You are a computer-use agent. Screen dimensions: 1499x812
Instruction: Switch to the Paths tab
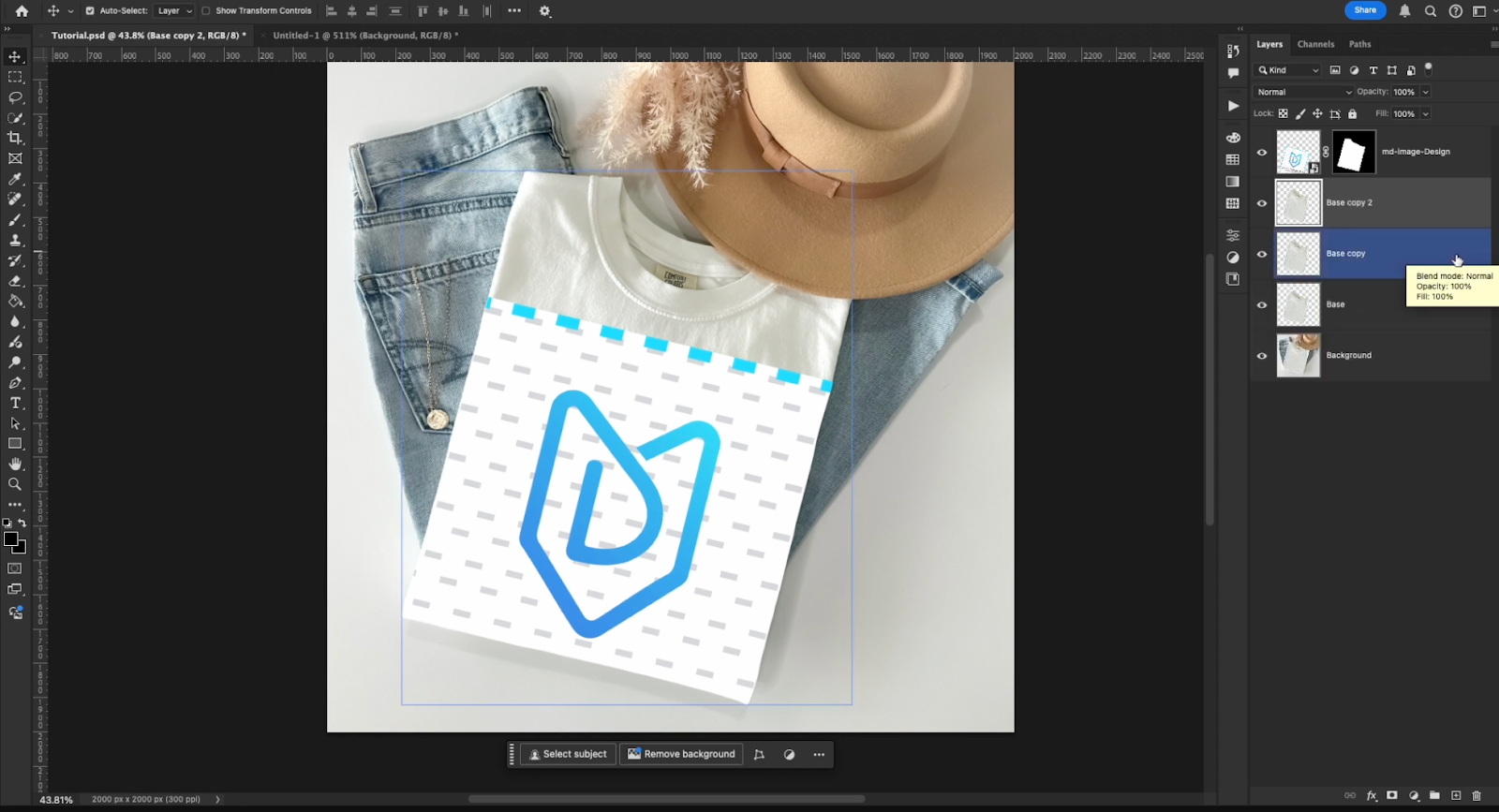pyautogui.click(x=1359, y=44)
